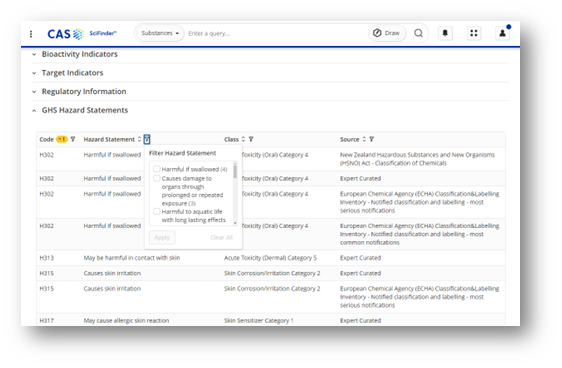Click May be harmful in contact with skin
The width and height of the screenshot is (562, 368).
(132, 258)
